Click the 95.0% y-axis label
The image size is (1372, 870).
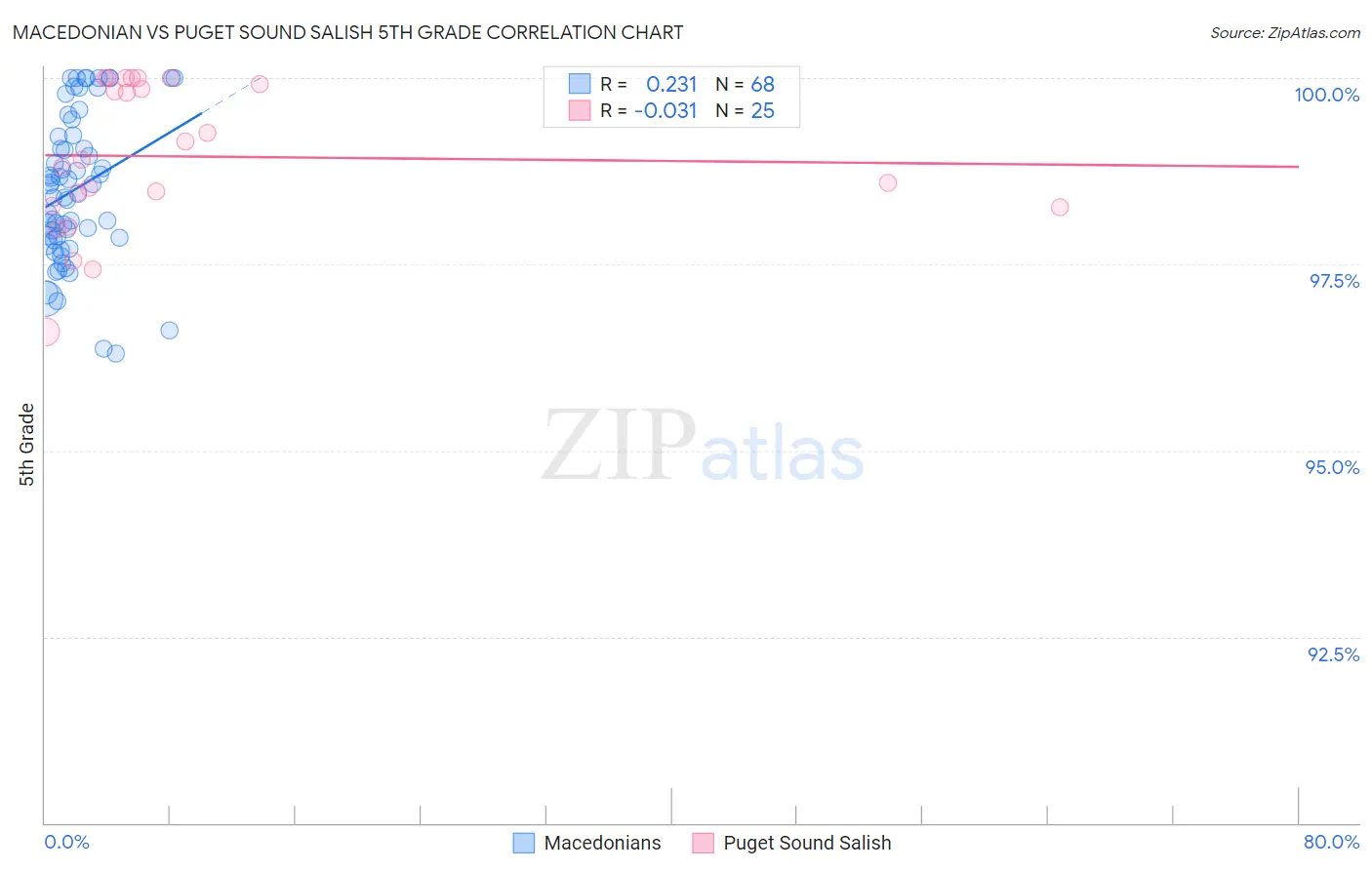point(1332,467)
